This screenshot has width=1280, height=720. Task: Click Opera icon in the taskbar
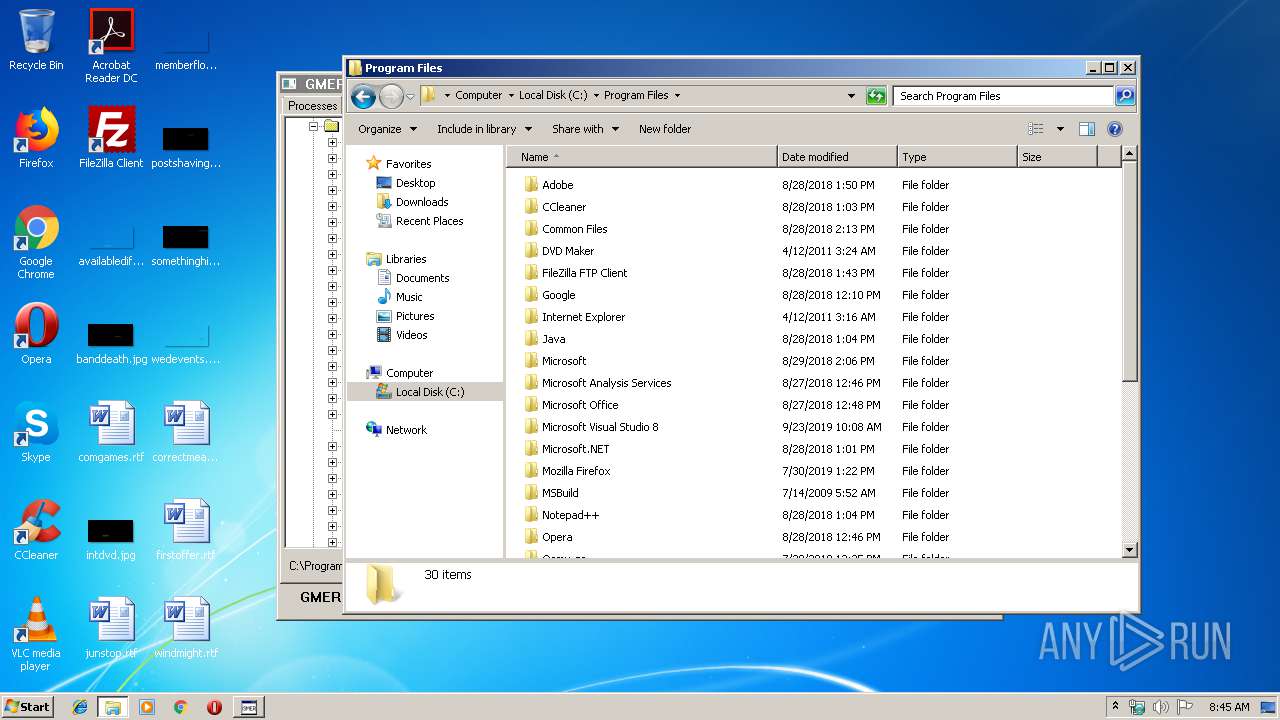pos(214,707)
